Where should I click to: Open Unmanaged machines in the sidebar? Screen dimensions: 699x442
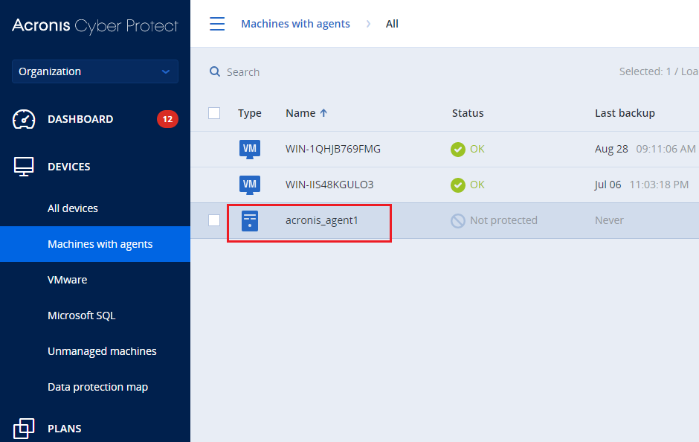click(x=102, y=351)
